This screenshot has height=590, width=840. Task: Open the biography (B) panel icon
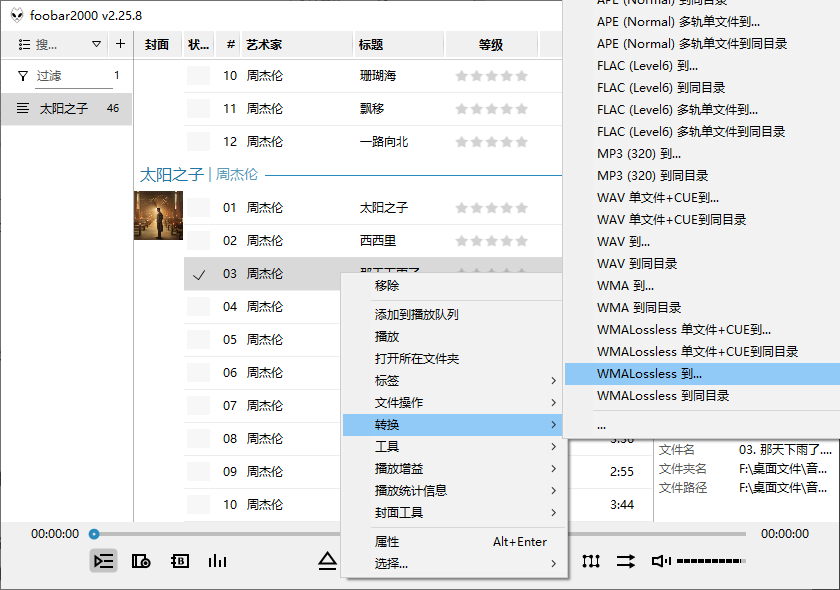179,561
